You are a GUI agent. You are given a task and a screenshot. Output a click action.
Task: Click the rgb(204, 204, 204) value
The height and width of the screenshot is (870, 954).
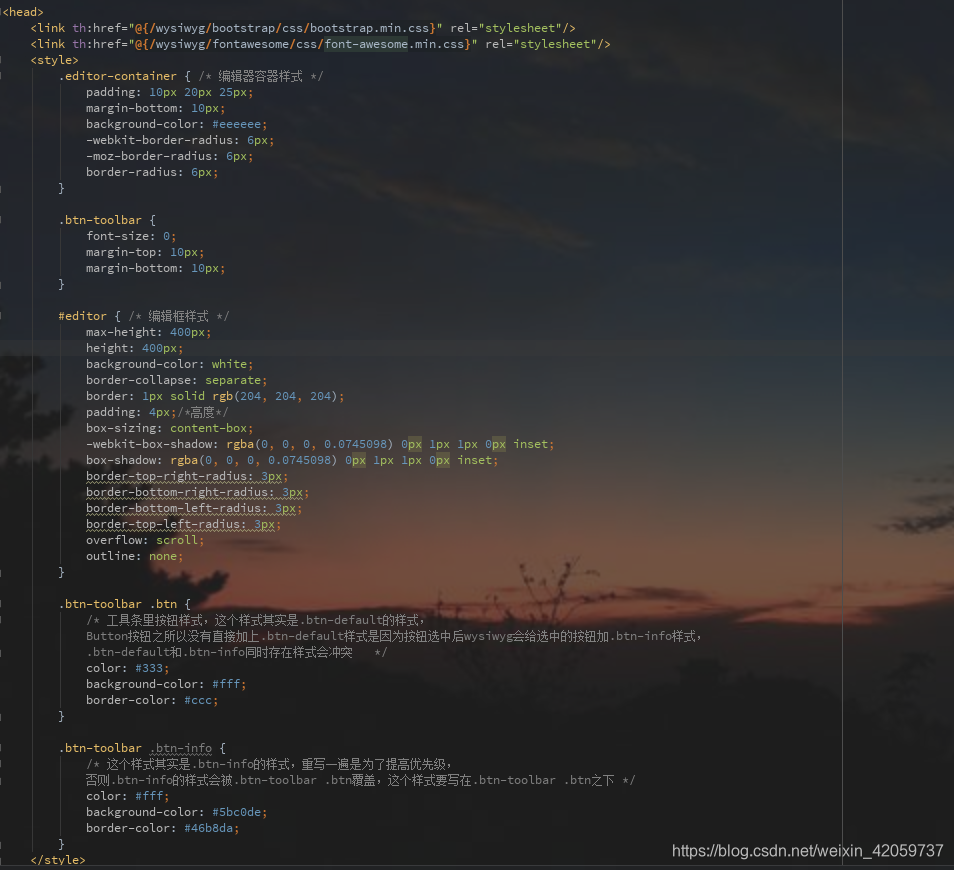tap(275, 396)
